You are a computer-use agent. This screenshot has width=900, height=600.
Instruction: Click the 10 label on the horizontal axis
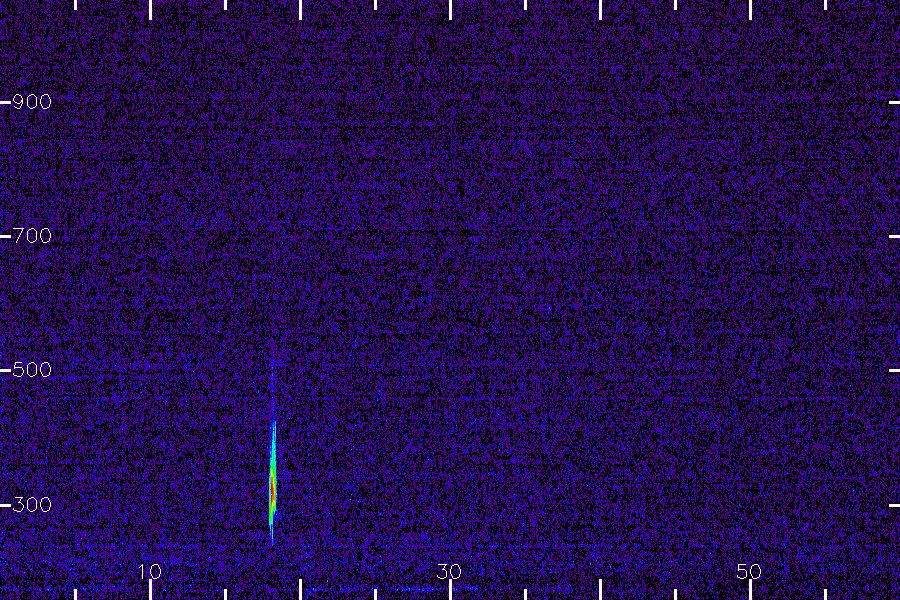(x=150, y=571)
